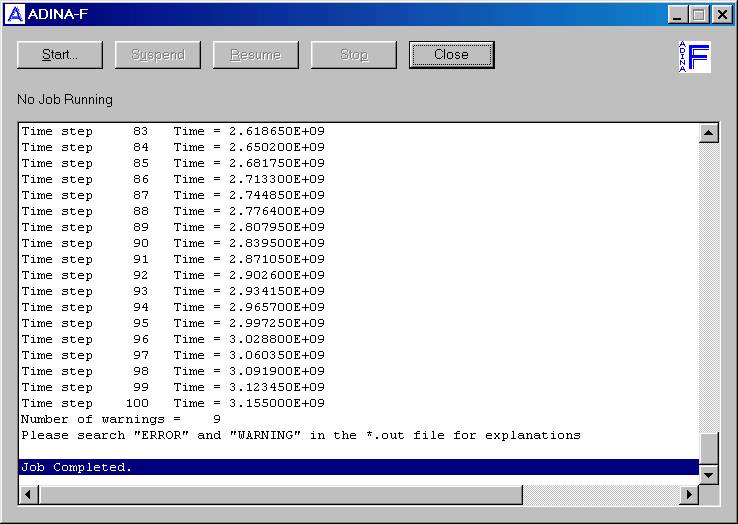Select the highlighted "Job Completed." line
Screen dimensions: 738x524
pyautogui.click(x=77, y=467)
